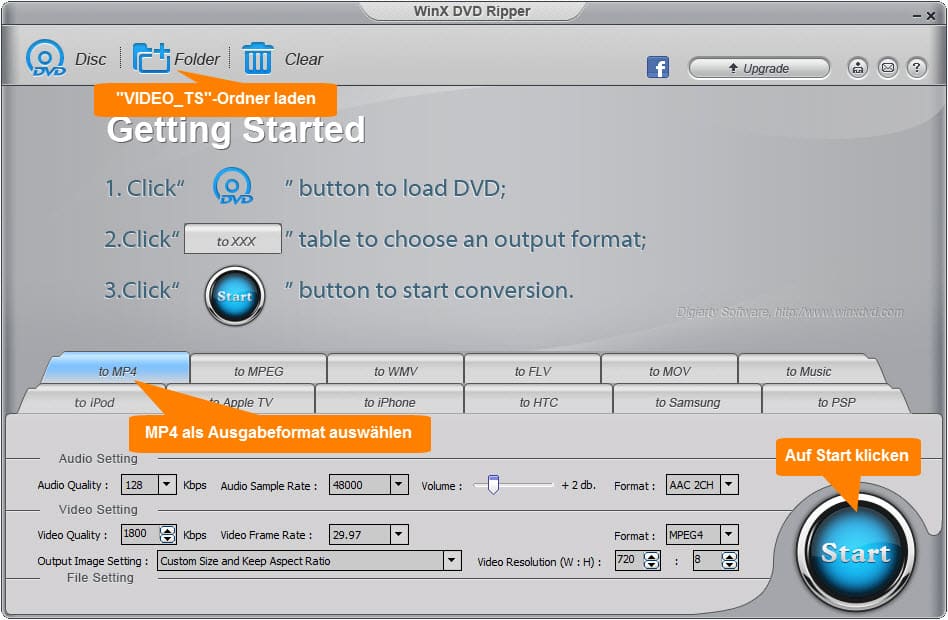Select the audio Format AAC 2CH dropdown
The height and width of the screenshot is (620, 948).
[729, 485]
